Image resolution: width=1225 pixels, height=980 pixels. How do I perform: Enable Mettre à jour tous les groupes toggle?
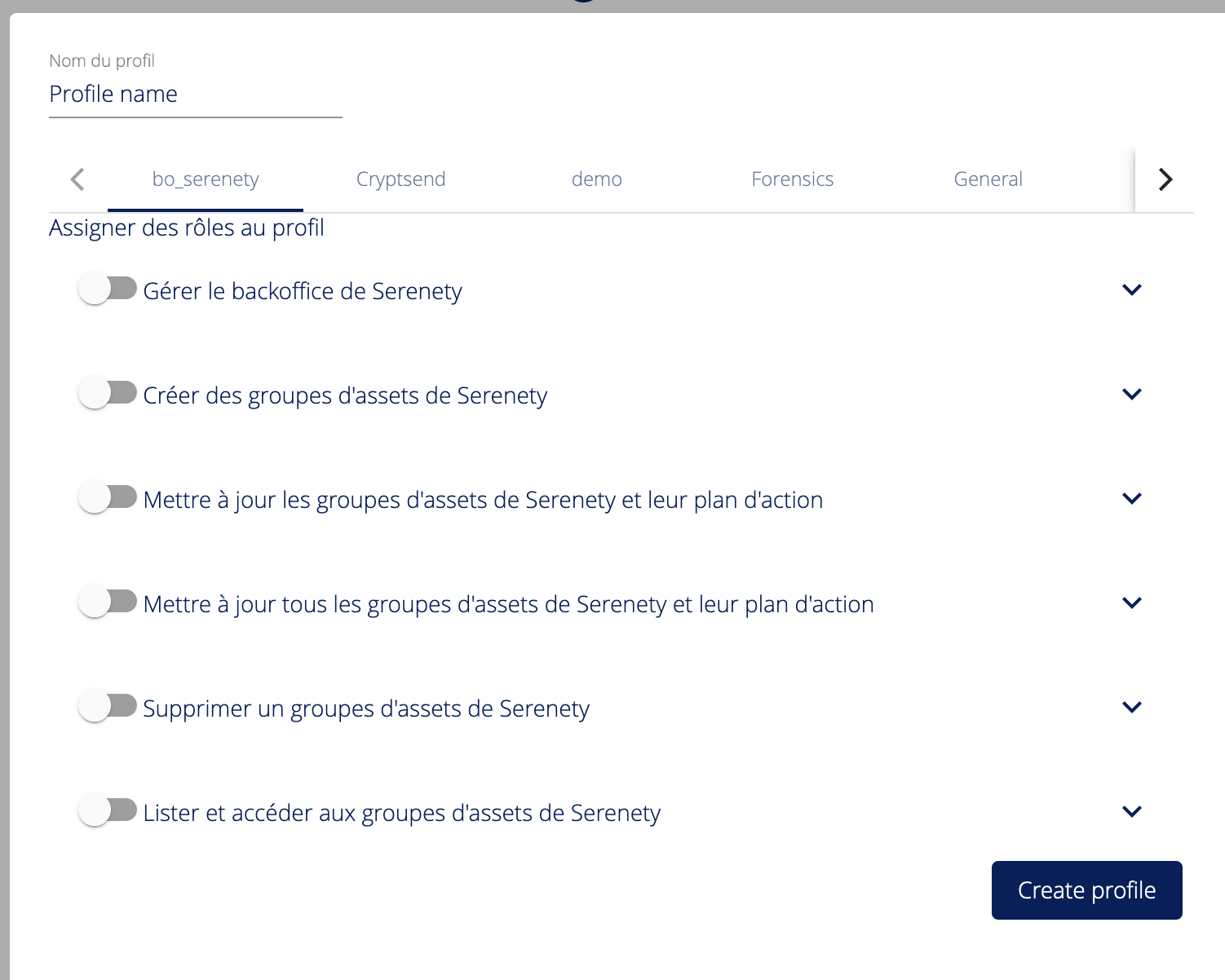107,602
